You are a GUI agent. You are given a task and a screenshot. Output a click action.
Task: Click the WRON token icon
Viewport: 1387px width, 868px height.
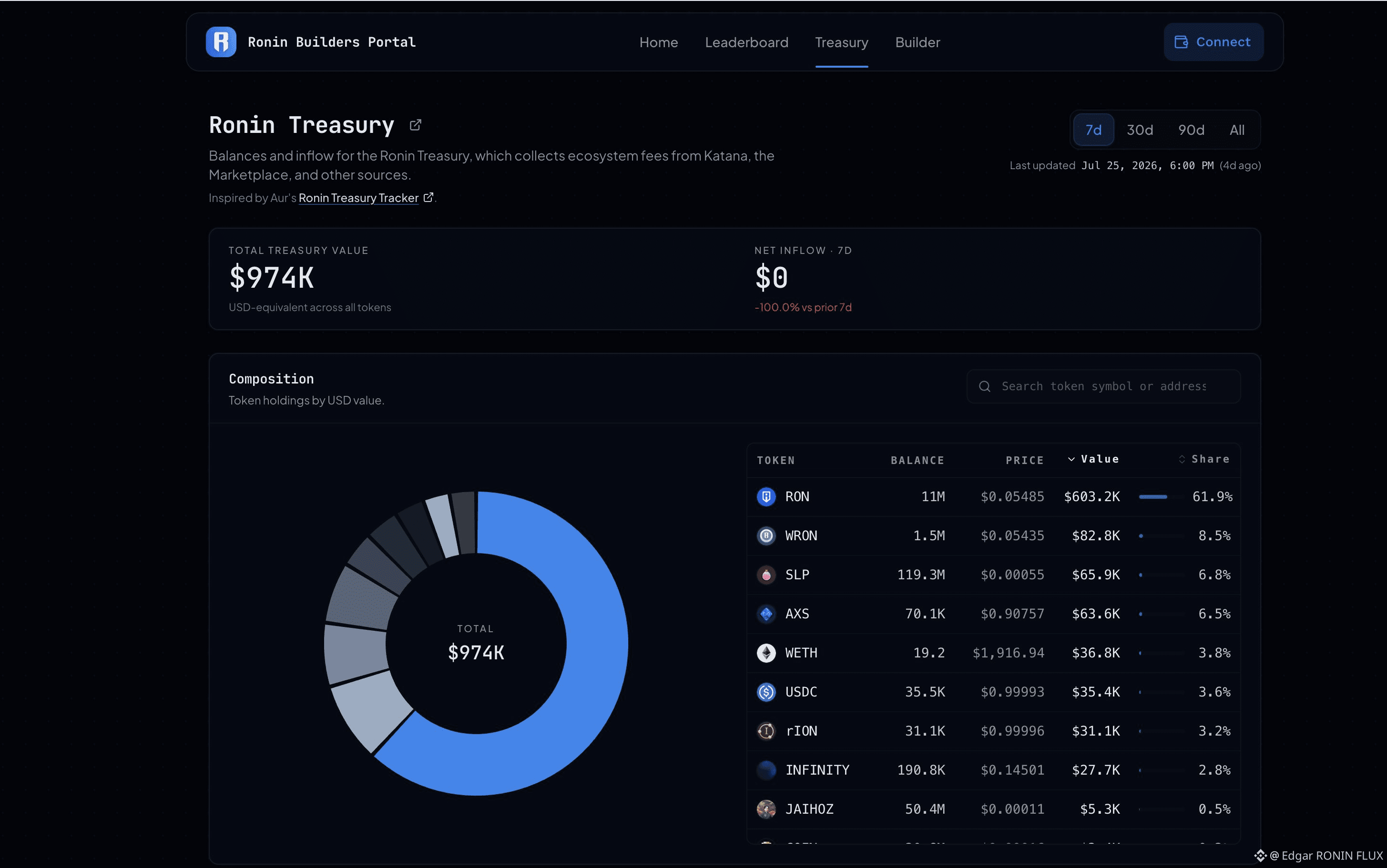pyautogui.click(x=766, y=535)
